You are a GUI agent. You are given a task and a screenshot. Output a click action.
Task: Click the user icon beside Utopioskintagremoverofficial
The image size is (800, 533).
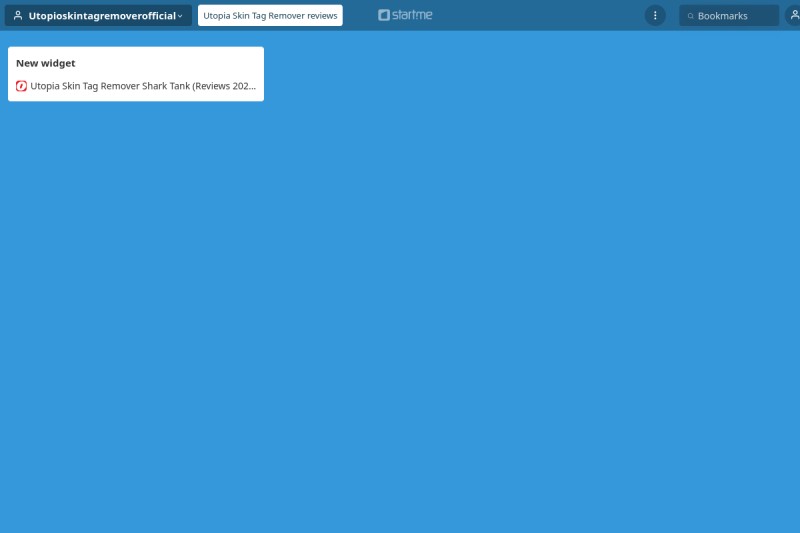[x=18, y=15]
